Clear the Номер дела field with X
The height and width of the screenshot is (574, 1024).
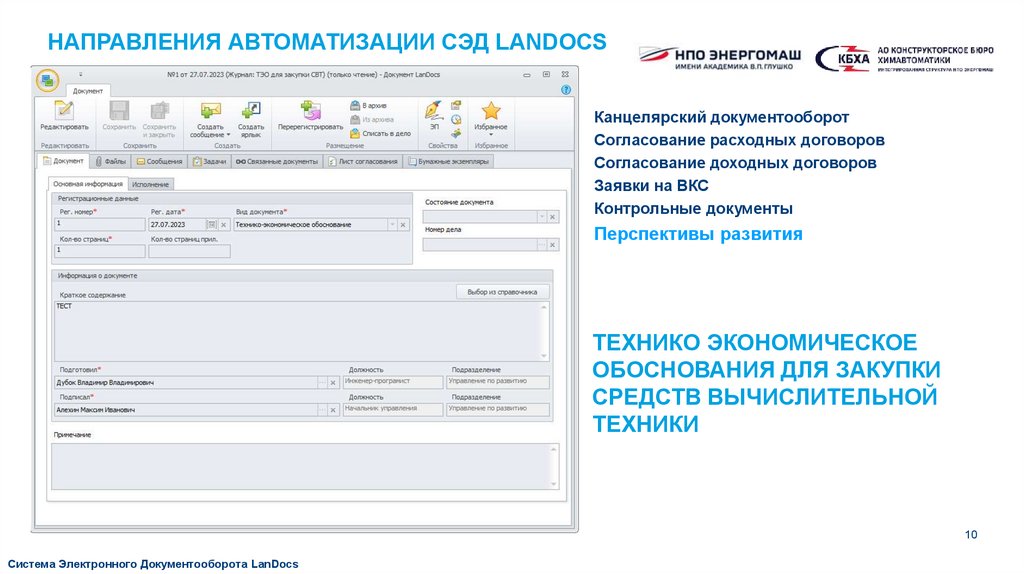pos(552,245)
